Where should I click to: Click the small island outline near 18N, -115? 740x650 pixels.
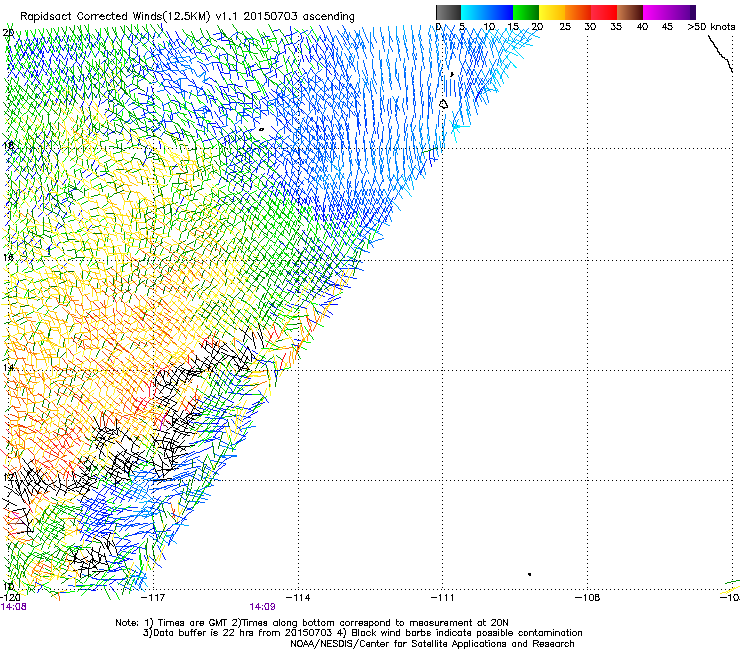[261, 129]
